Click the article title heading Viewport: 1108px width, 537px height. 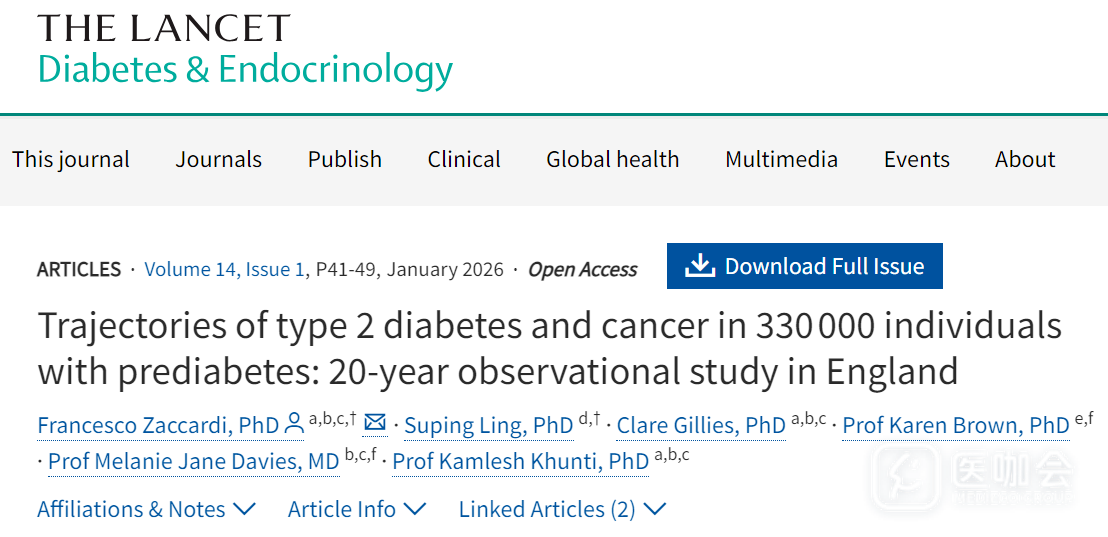pos(549,348)
